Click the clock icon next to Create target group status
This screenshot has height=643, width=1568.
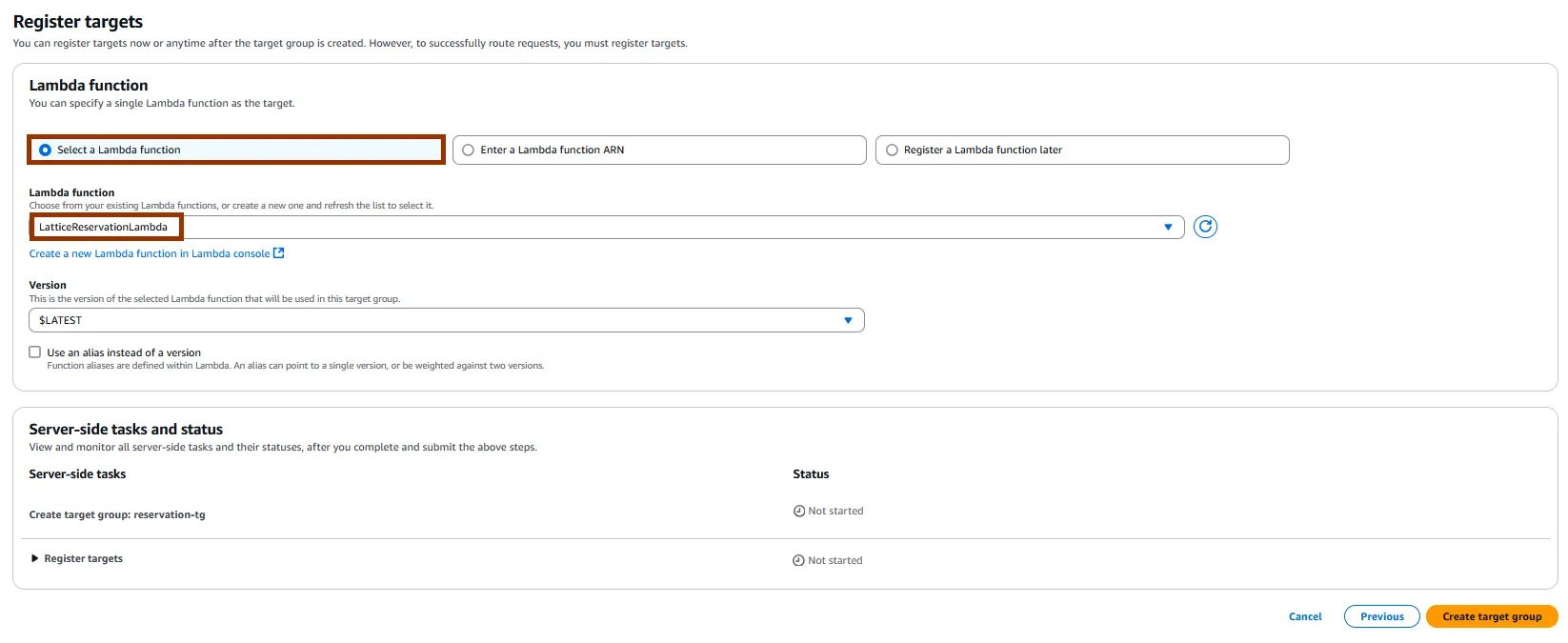(x=799, y=512)
